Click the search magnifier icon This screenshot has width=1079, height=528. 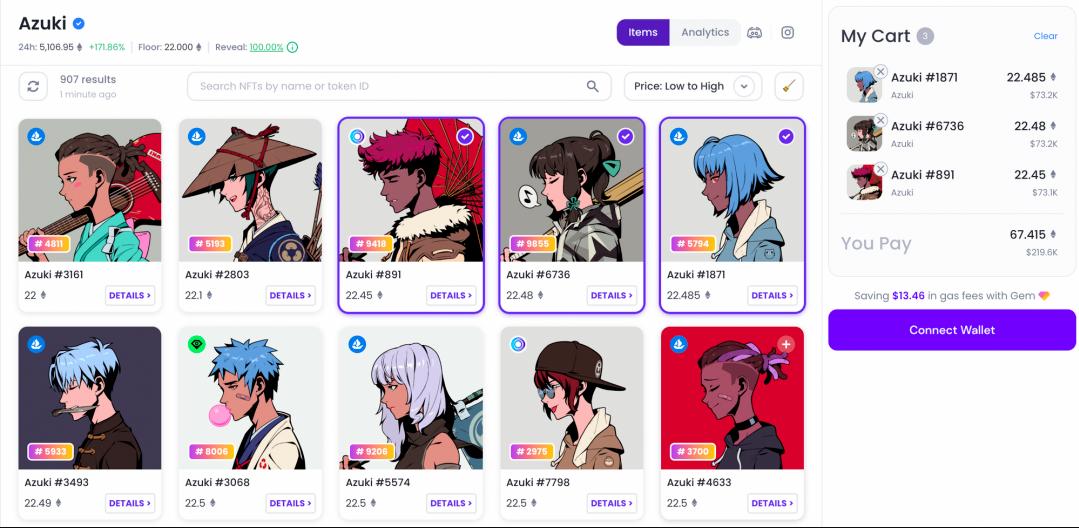[x=592, y=86]
